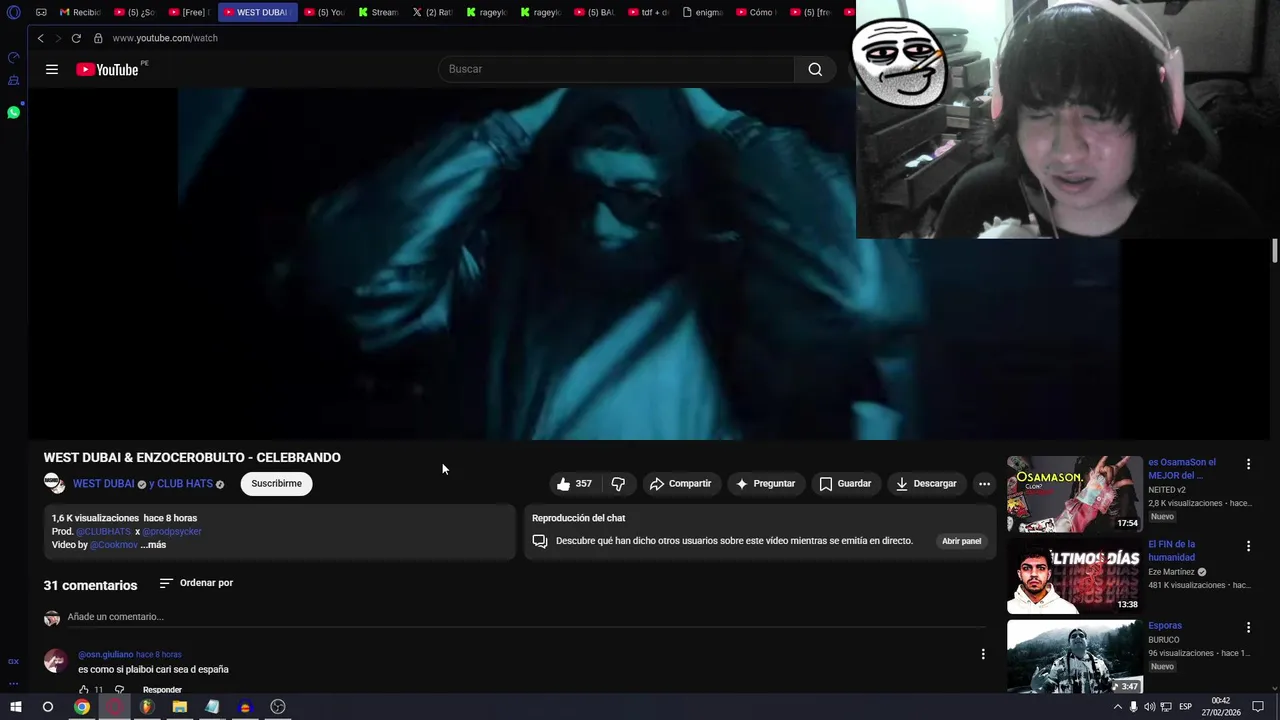
Task: Click the Suscribirme button
Action: [x=276, y=484]
